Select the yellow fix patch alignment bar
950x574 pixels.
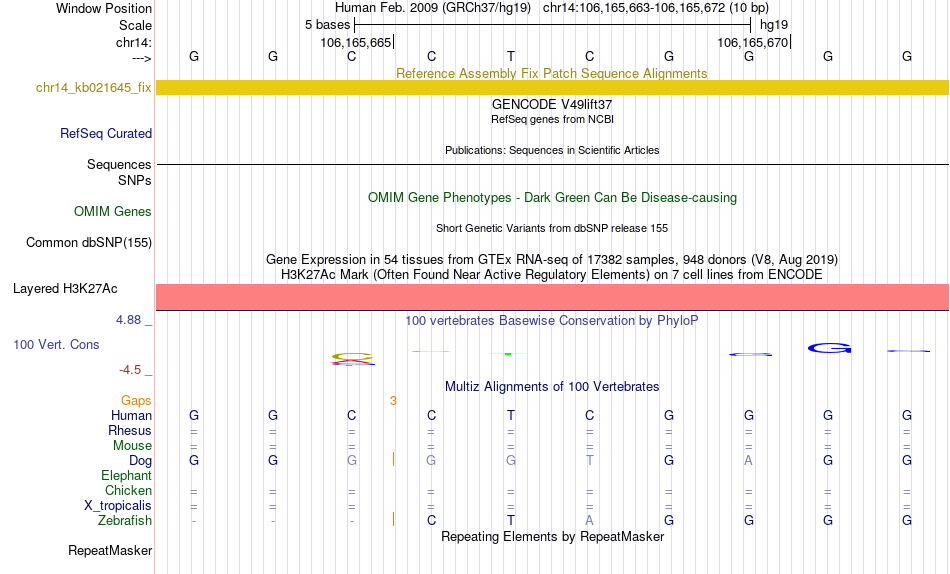point(552,87)
